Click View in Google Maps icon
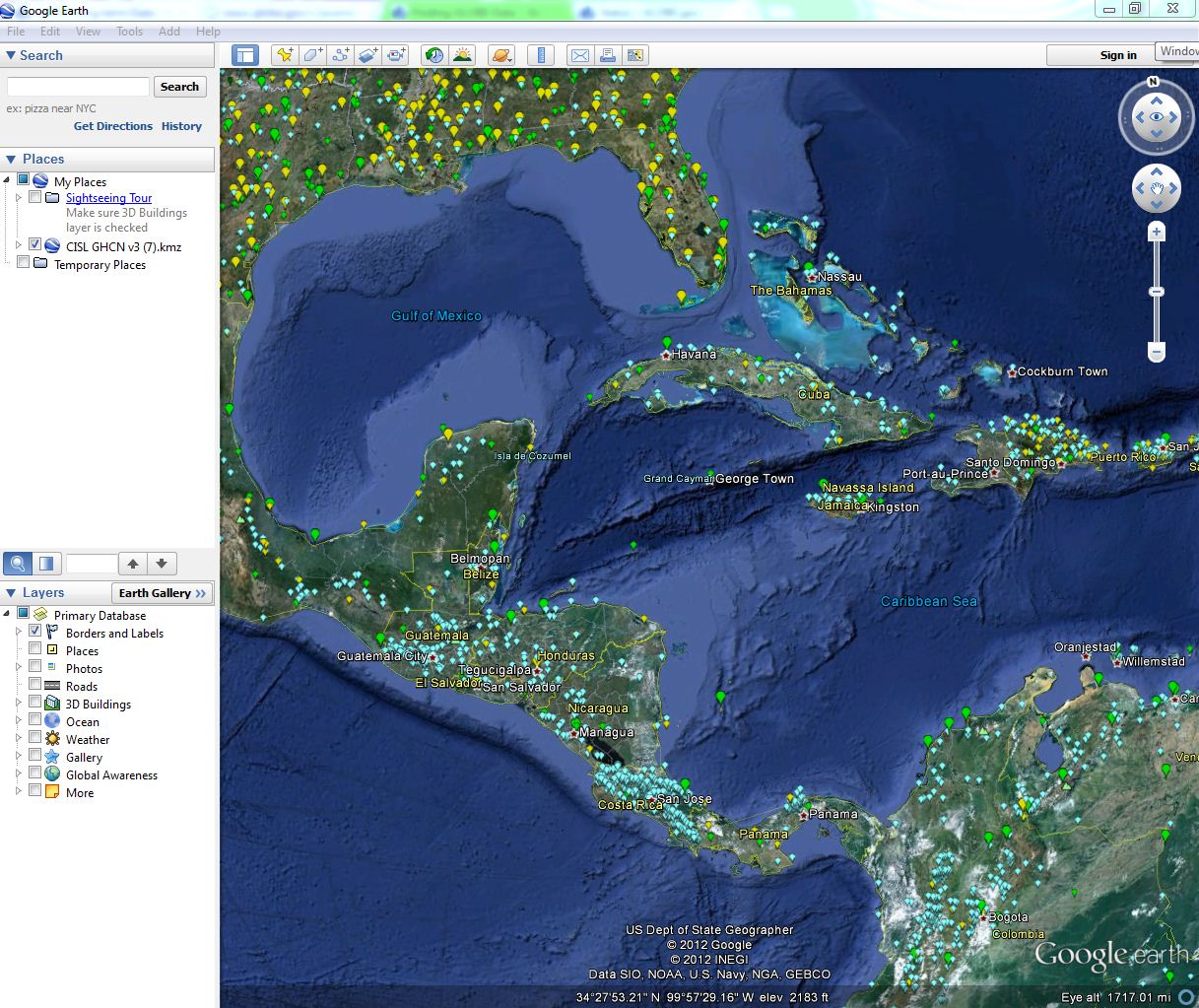1199x1008 pixels. pos(634,55)
